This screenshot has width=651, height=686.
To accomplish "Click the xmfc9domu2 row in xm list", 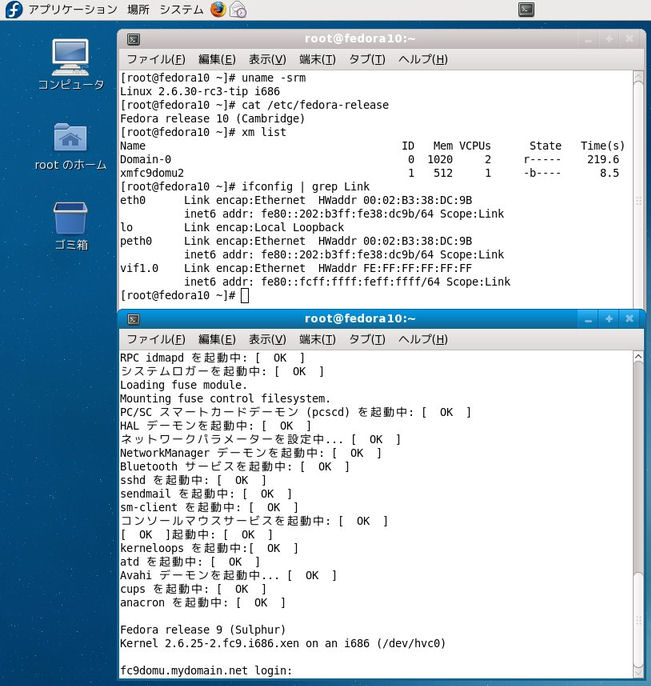I will coord(370,173).
